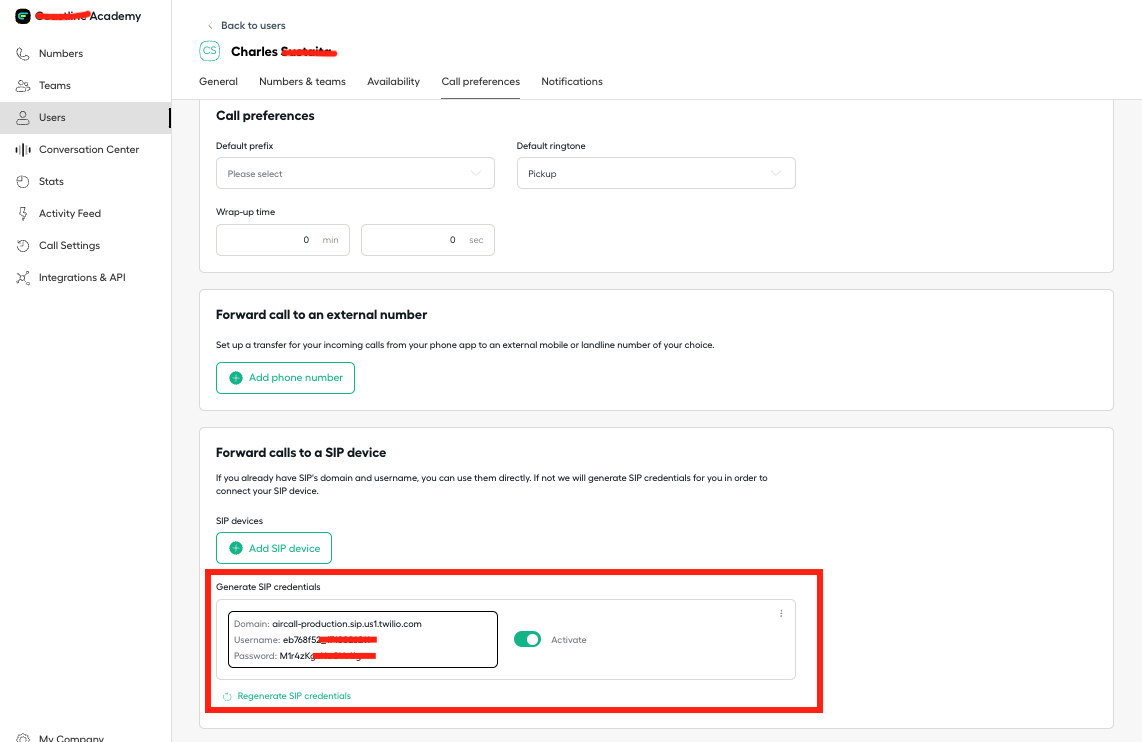The image size is (1142, 742).
Task: Click the CS user avatar icon
Action: (210, 51)
